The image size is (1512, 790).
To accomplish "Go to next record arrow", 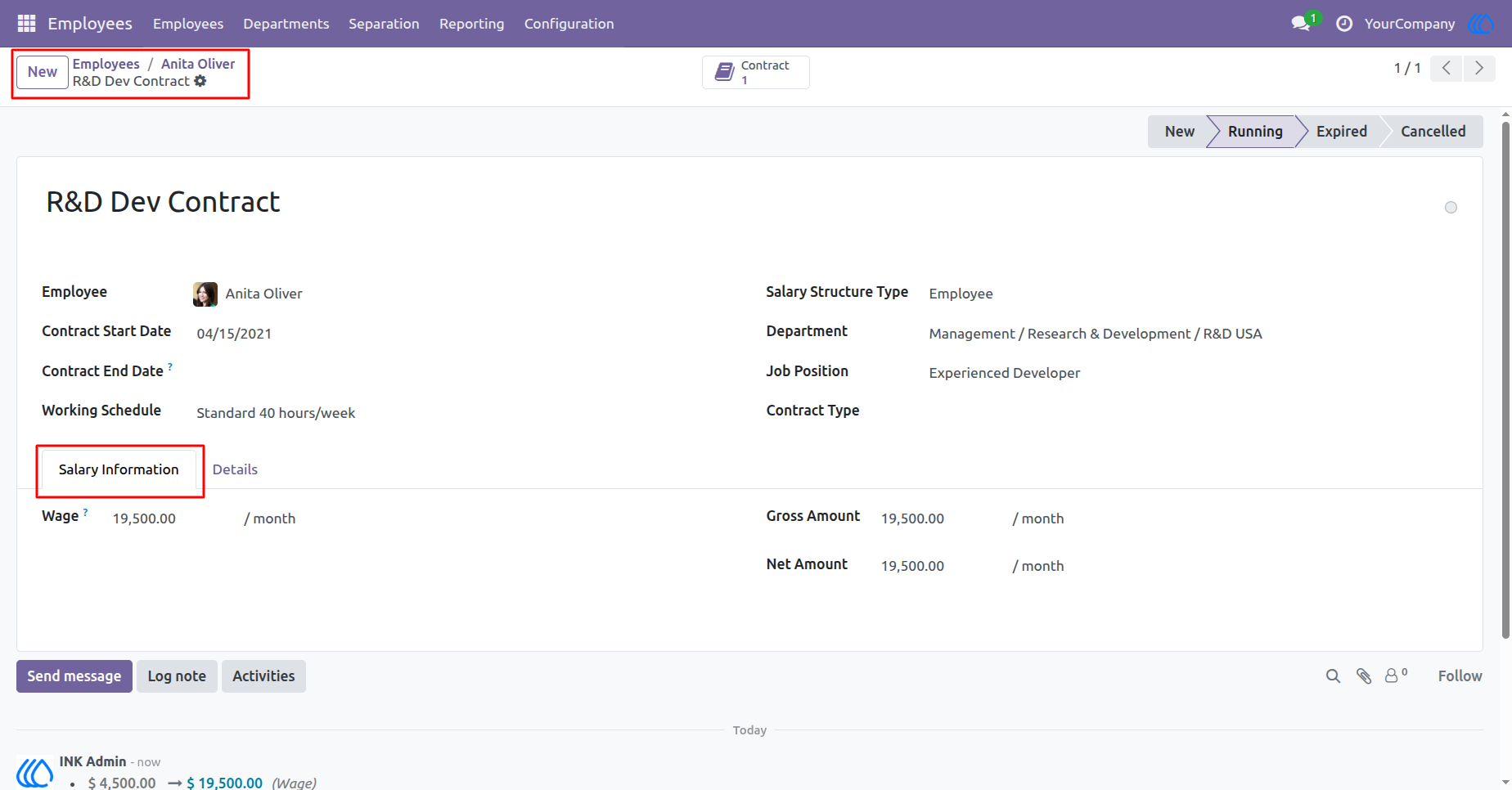I will point(1479,68).
